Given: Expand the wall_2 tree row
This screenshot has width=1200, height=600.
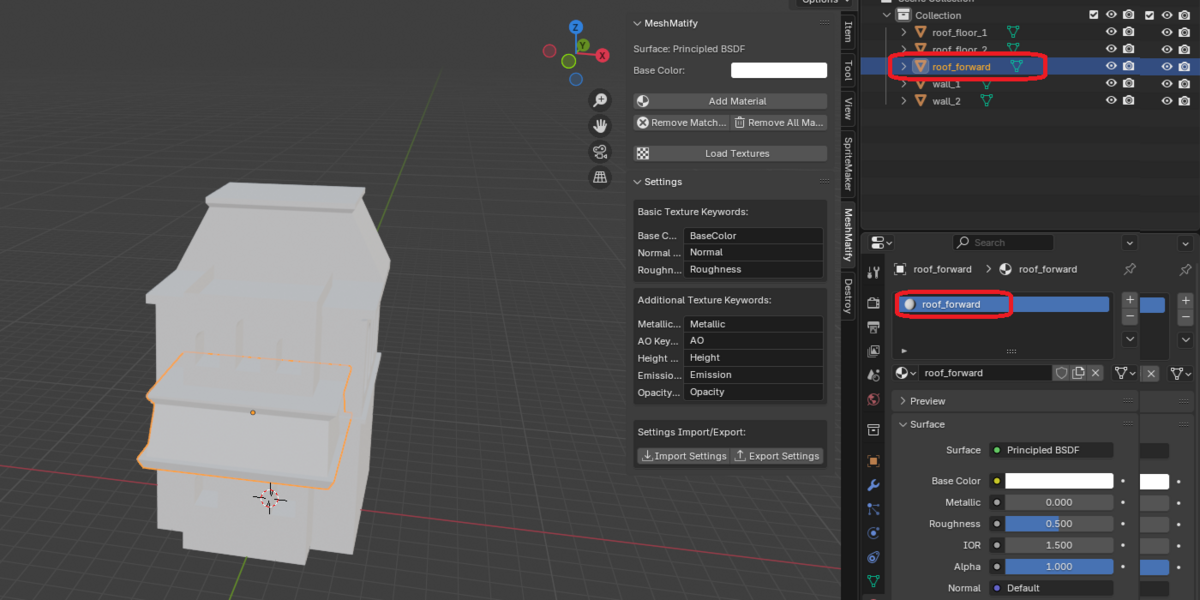Looking at the screenshot, I should [x=904, y=101].
